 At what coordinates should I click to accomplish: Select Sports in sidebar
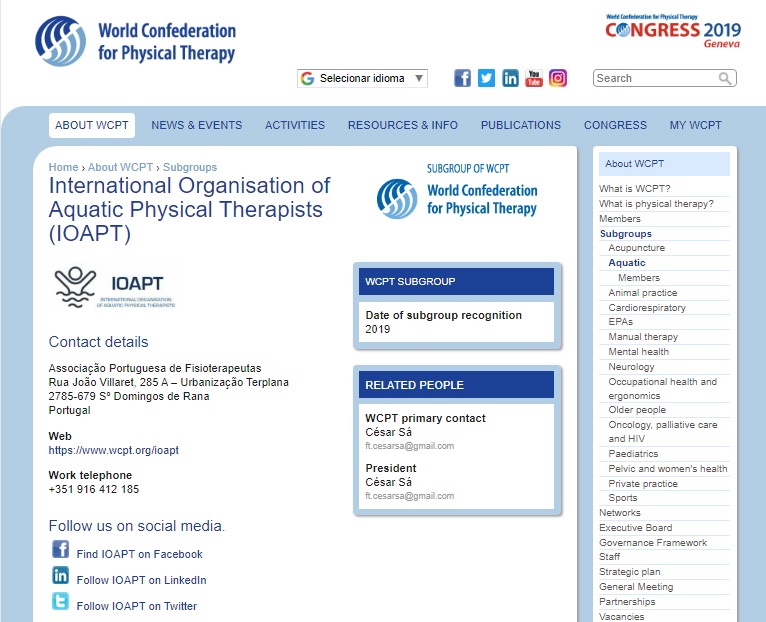[x=623, y=497]
